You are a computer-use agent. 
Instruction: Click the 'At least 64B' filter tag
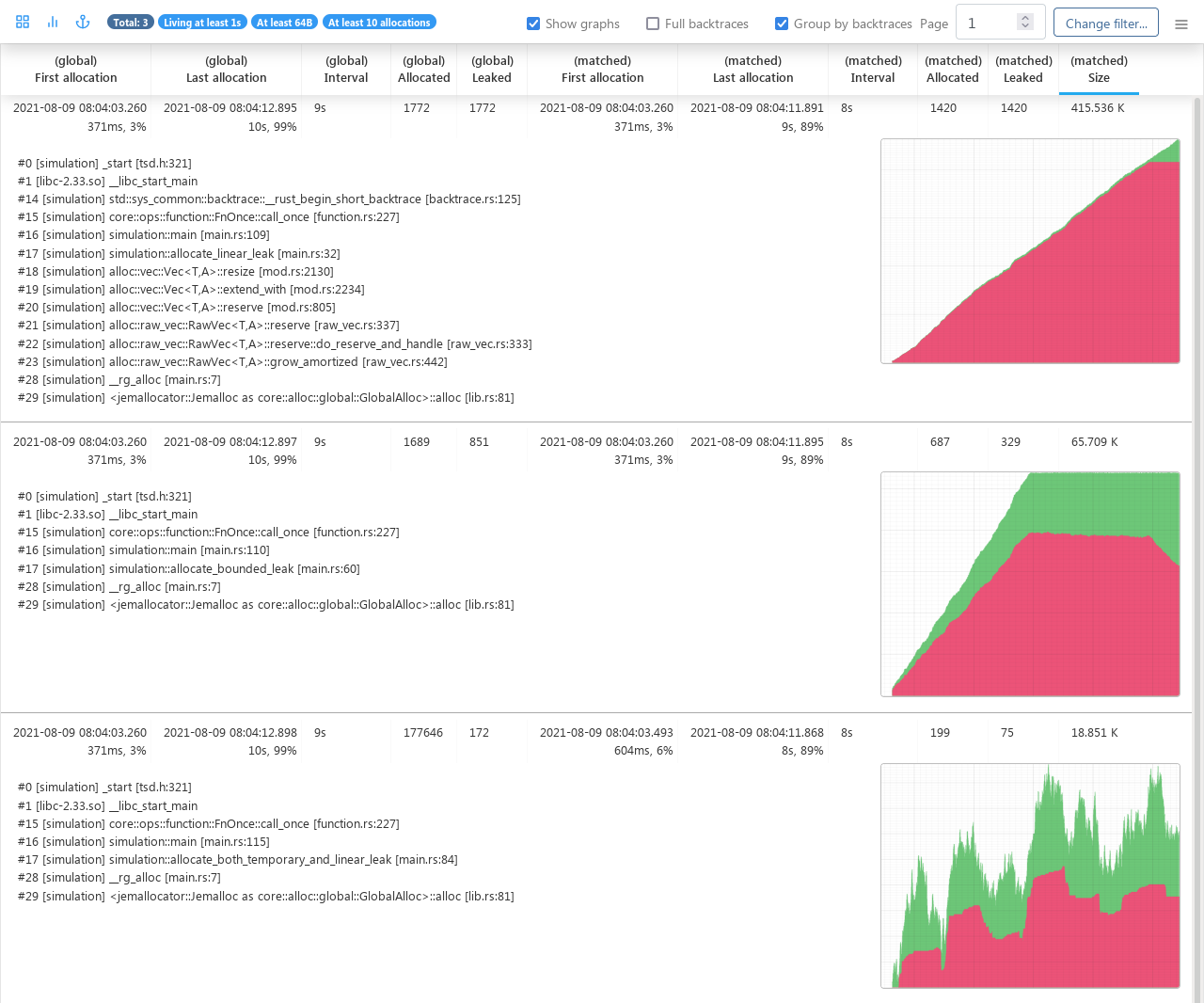(284, 23)
